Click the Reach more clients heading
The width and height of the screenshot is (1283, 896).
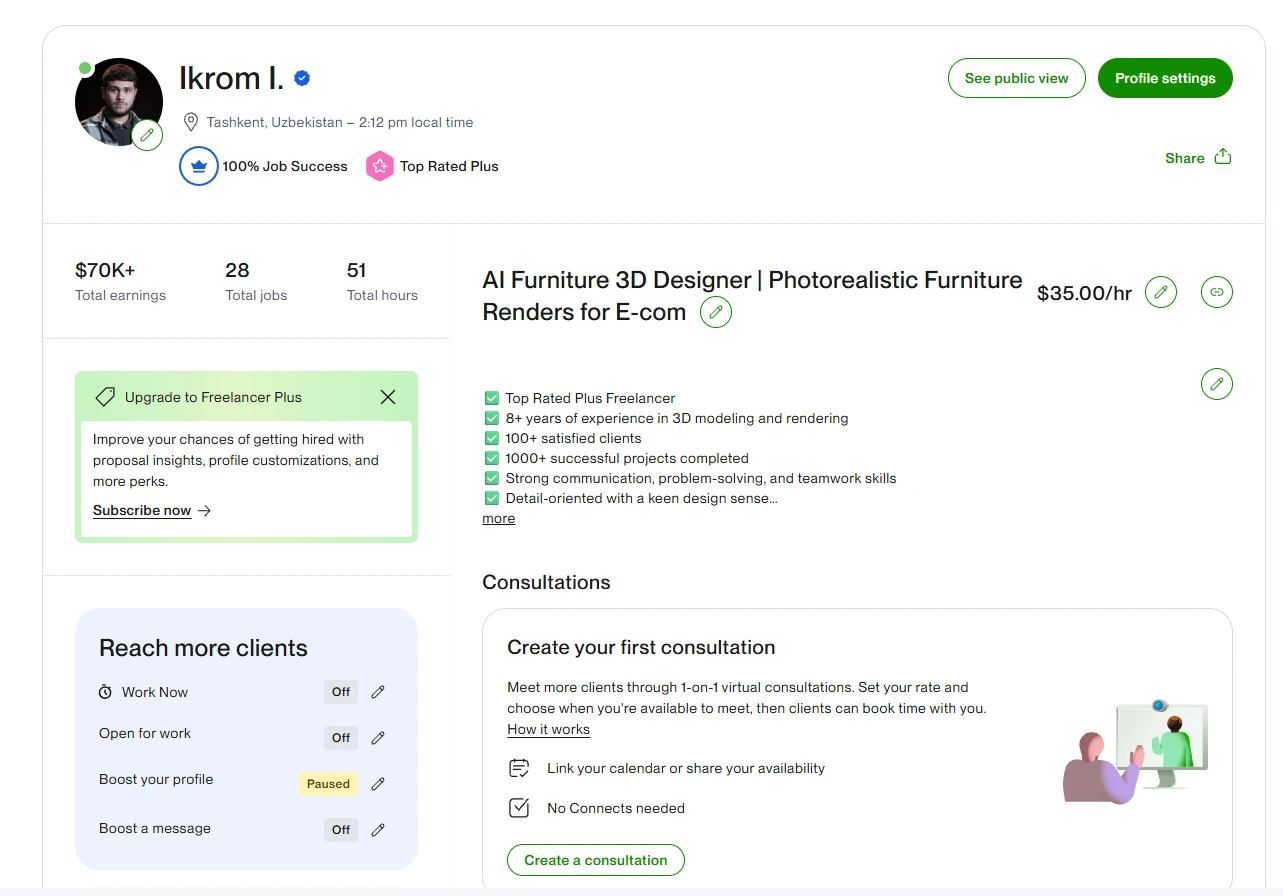pos(203,648)
